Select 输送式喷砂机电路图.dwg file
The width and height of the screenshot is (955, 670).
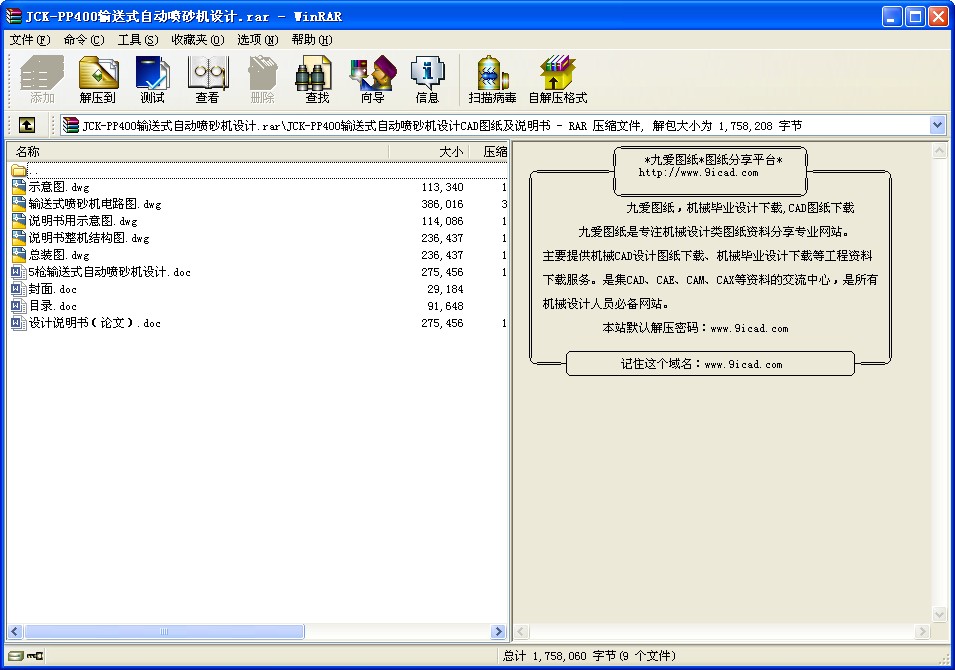tap(94, 204)
